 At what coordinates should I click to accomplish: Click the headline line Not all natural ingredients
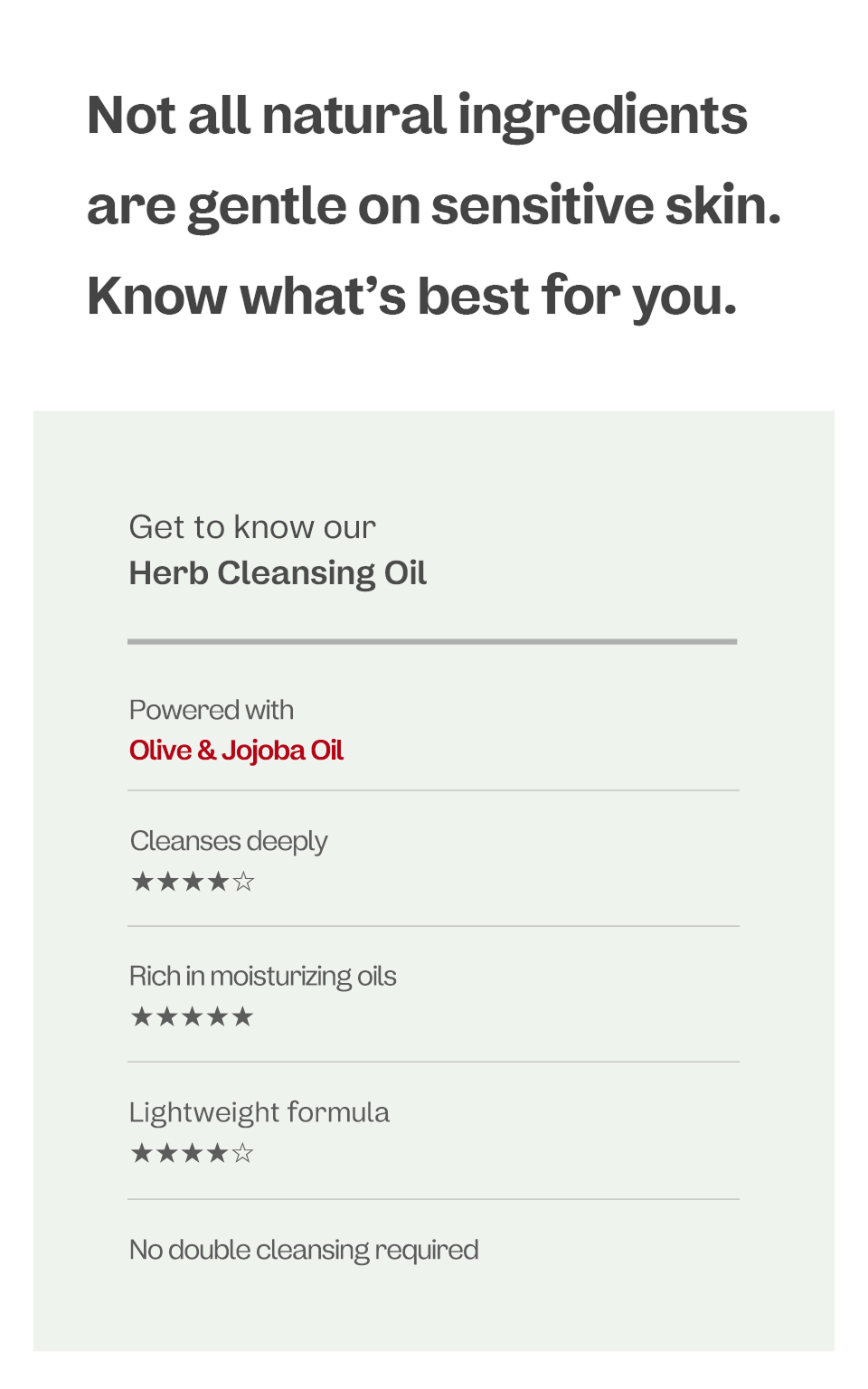pos(417,116)
